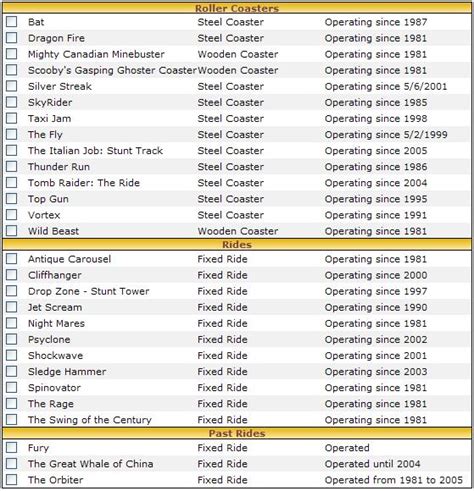The width and height of the screenshot is (474, 491).
Task: Select The Great Whale of China checkbox
Action: pyautogui.click(x=12, y=463)
